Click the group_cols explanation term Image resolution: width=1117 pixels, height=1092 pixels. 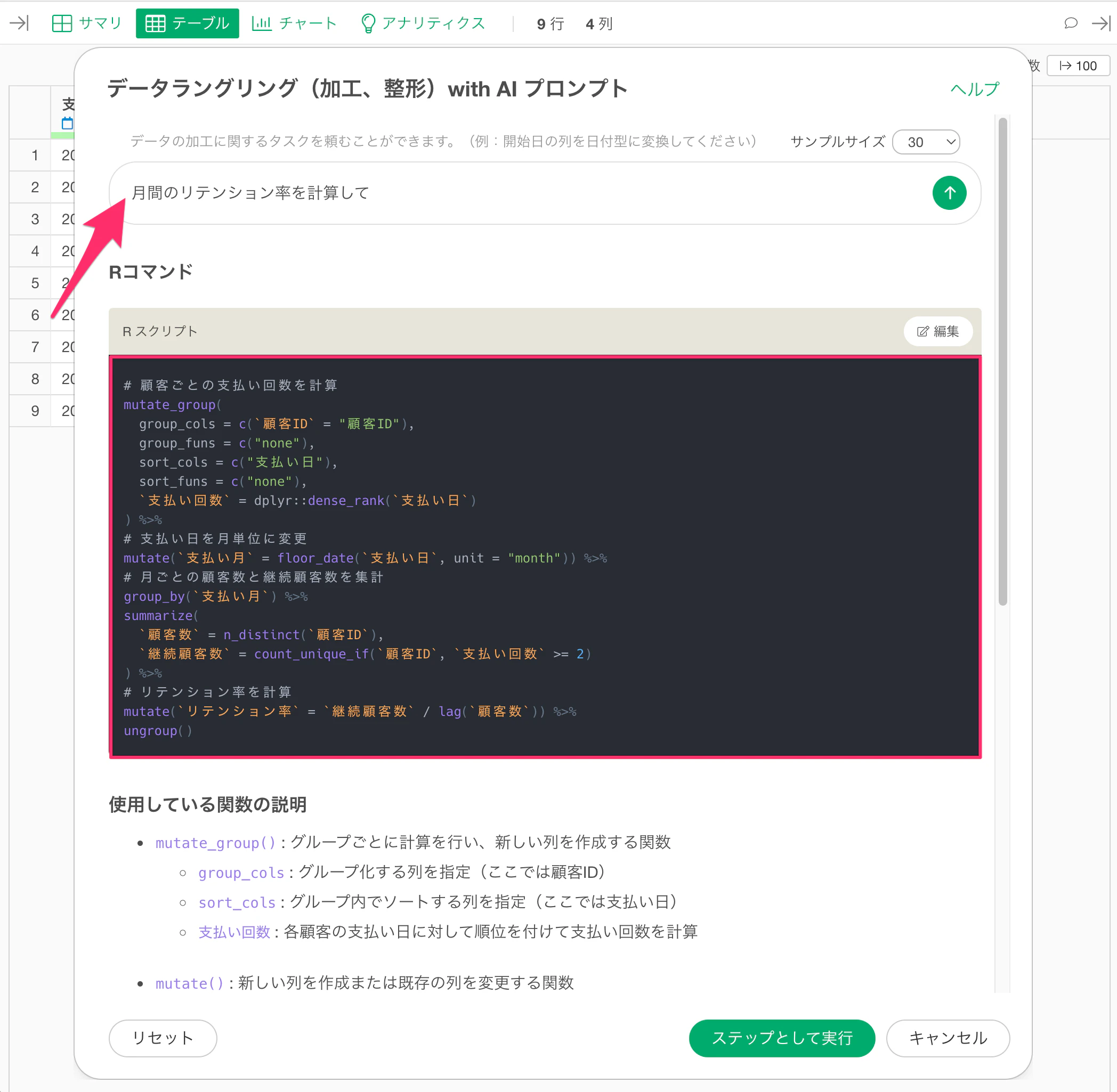click(x=241, y=873)
